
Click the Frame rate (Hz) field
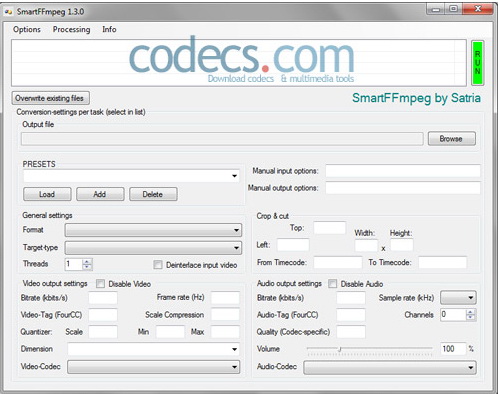tap(225, 297)
